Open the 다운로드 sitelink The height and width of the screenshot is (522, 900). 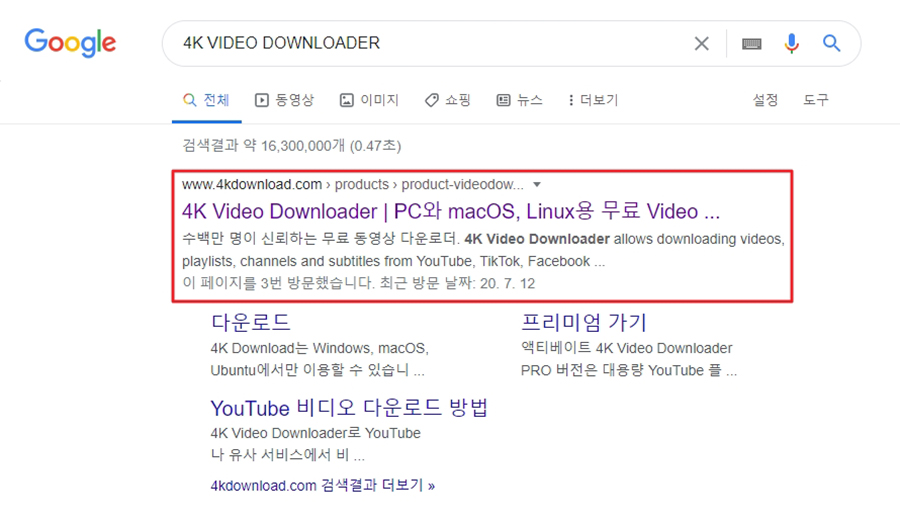[251, 322]
